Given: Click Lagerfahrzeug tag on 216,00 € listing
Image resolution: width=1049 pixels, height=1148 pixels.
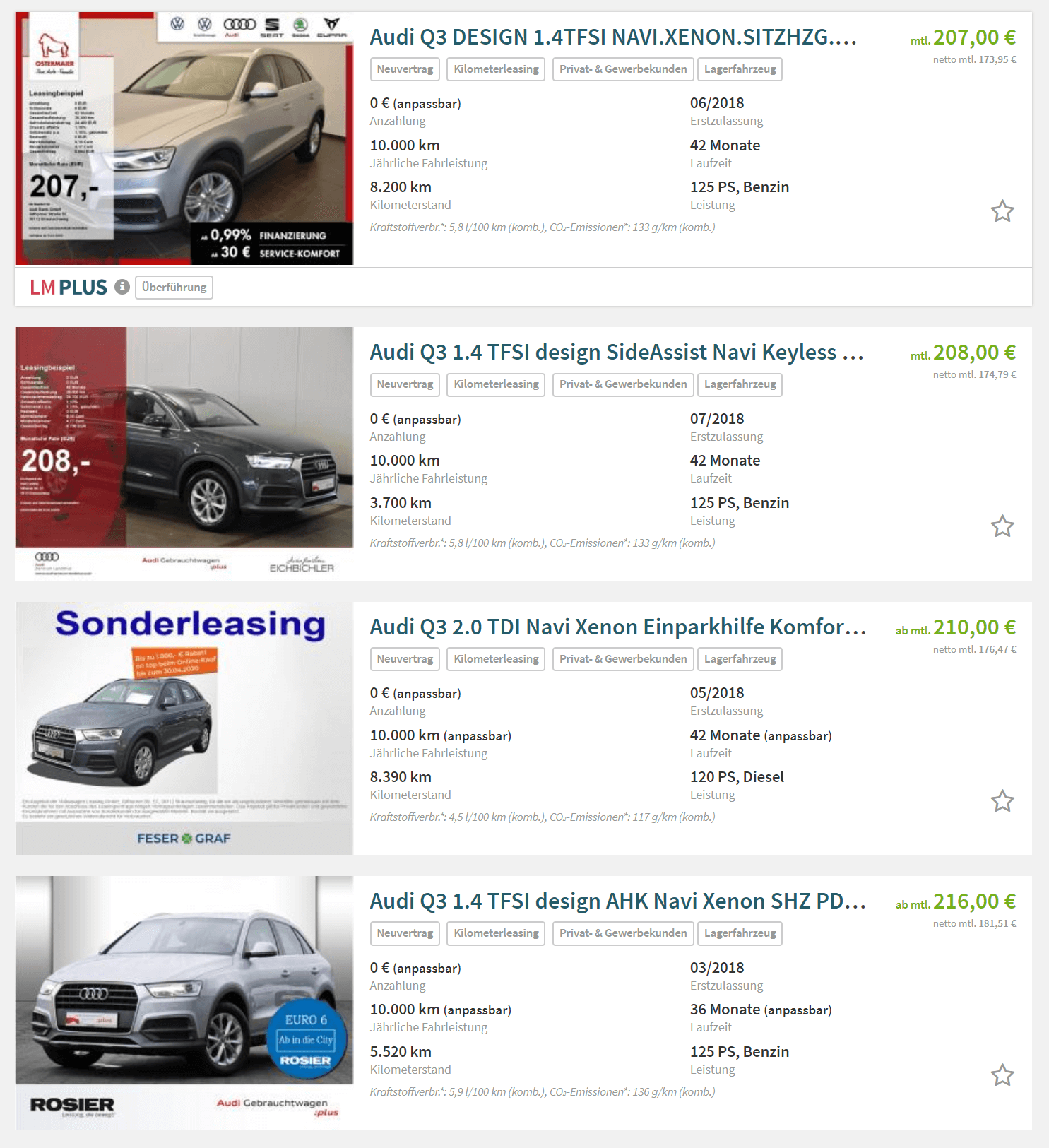Looking at the screenshot, I should pyautogui.click(x=740, y=933).
